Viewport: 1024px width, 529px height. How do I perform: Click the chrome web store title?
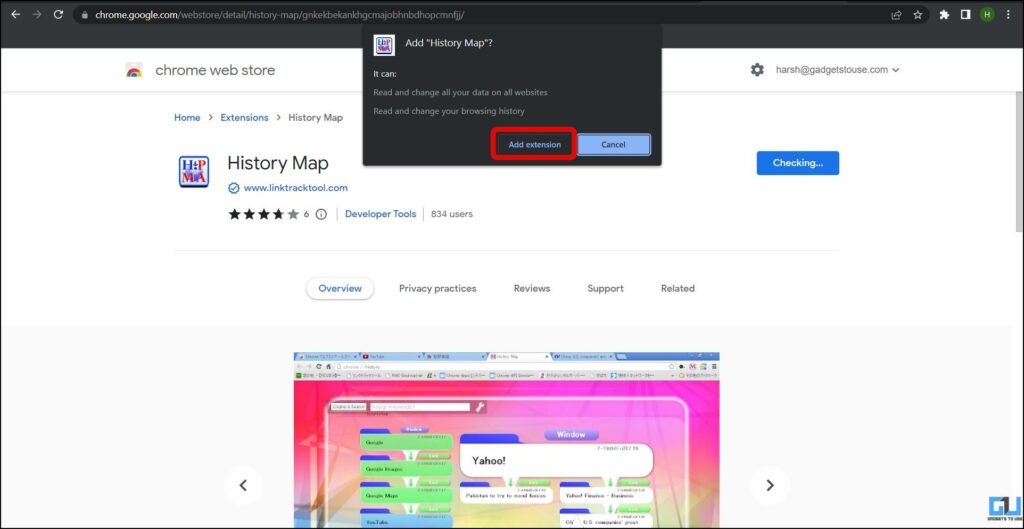[x=215, y=71]
